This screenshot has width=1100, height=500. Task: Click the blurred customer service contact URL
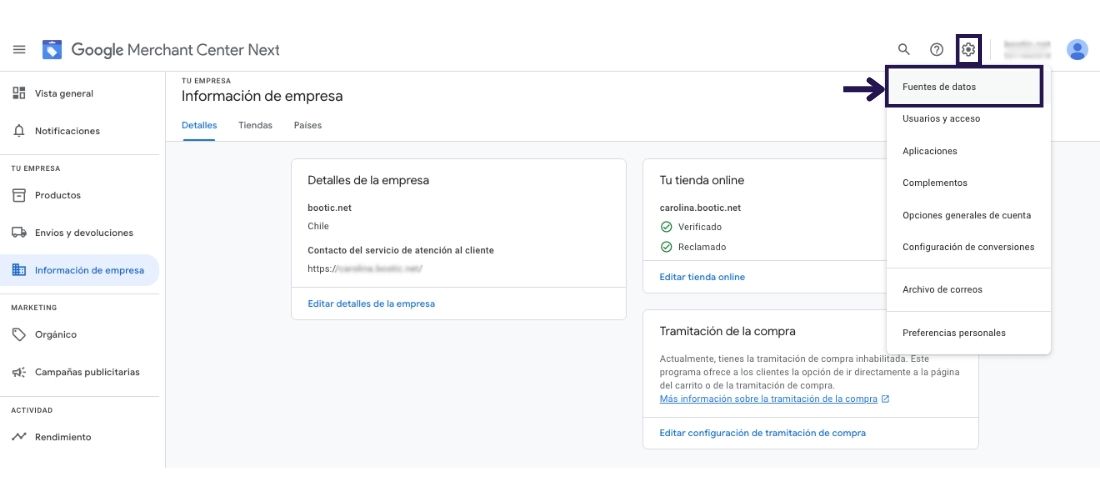(x=365, y=269)
